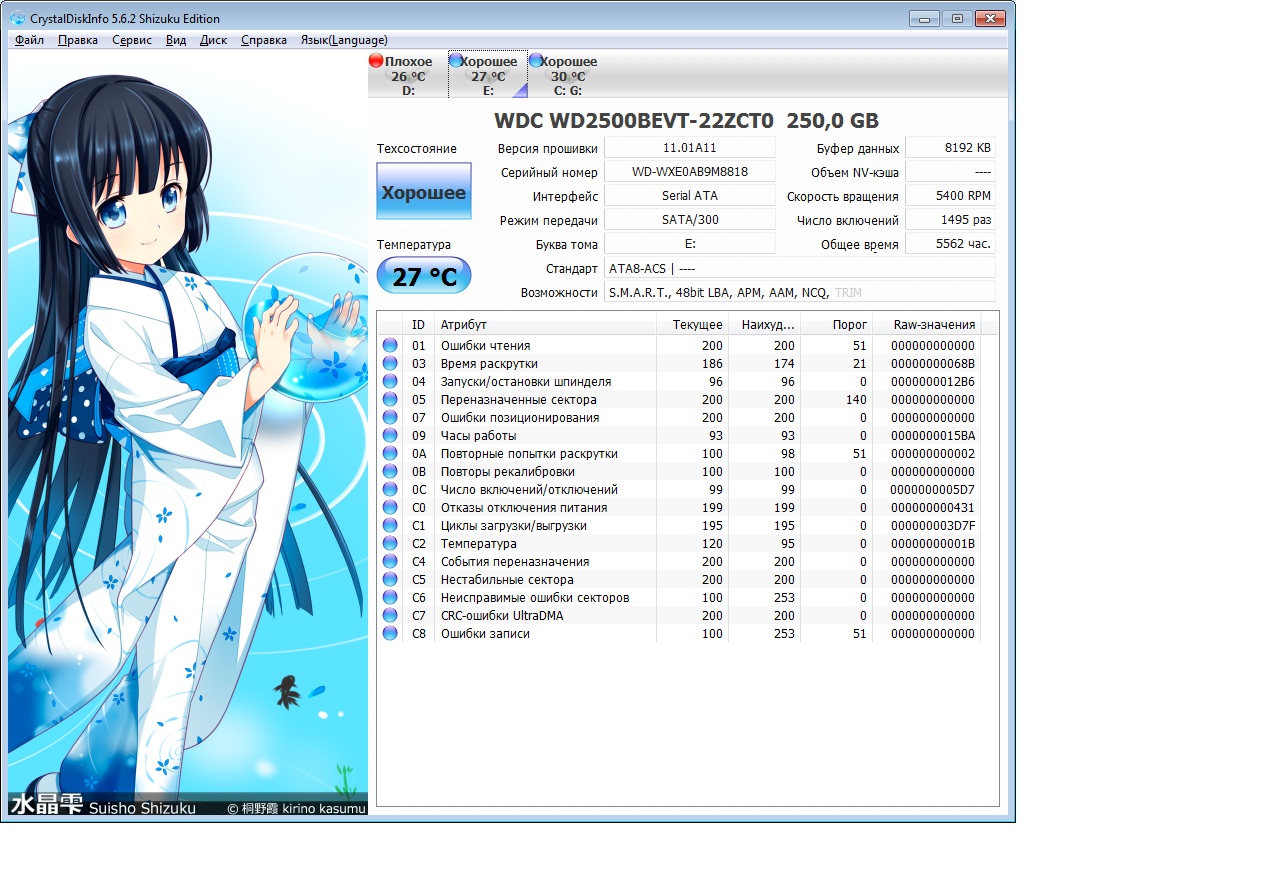
Task: Click the red status orb for disk D:
Action: (376, 61)
